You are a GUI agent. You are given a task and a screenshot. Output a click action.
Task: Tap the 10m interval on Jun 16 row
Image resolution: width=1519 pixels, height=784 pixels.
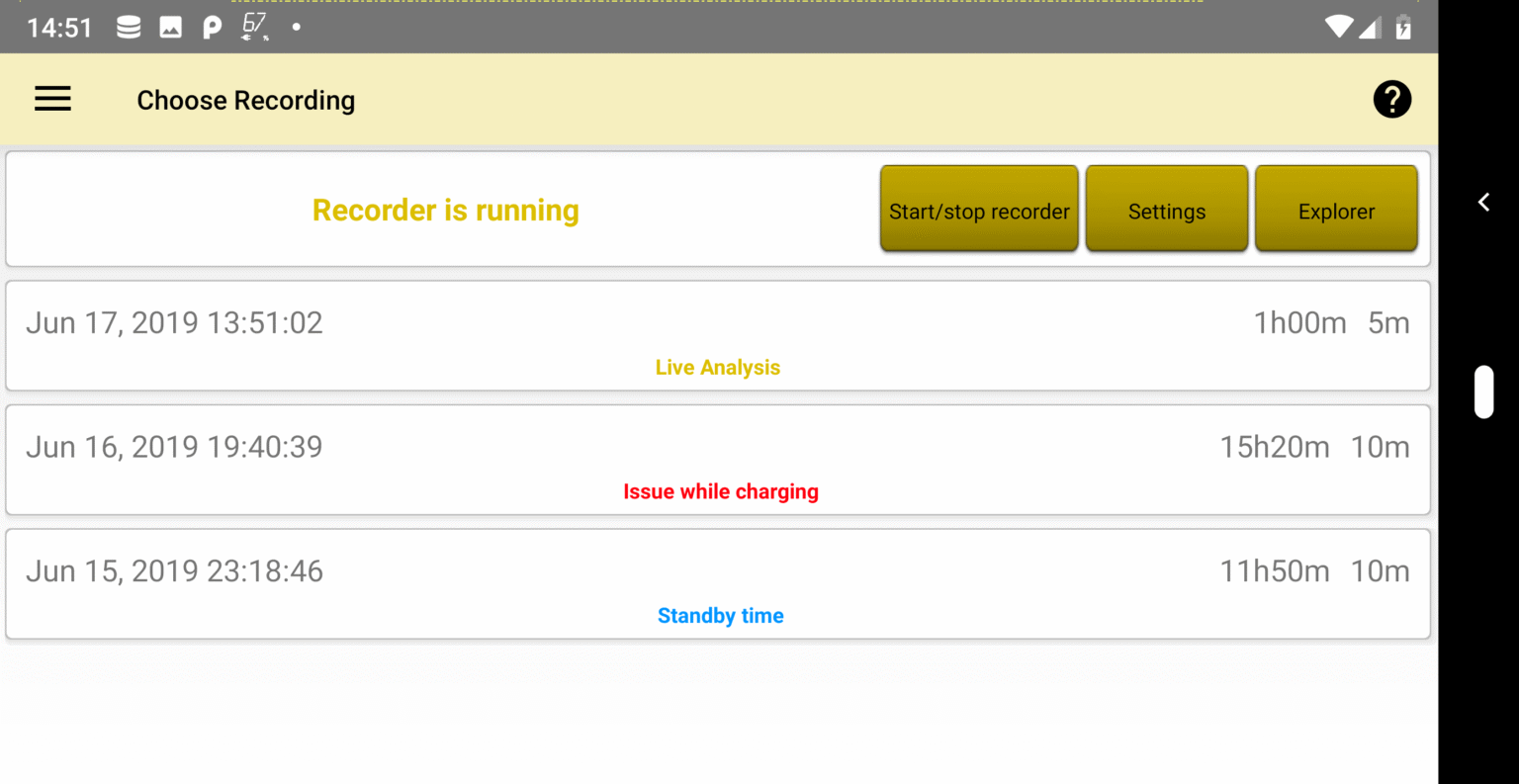1381,447
